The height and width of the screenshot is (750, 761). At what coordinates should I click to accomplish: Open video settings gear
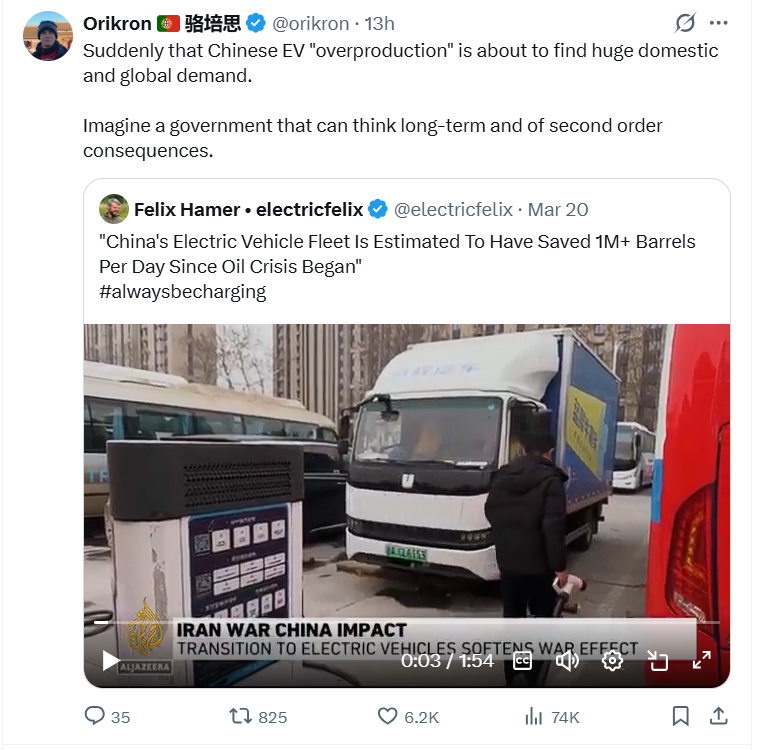tap(612, 660)
